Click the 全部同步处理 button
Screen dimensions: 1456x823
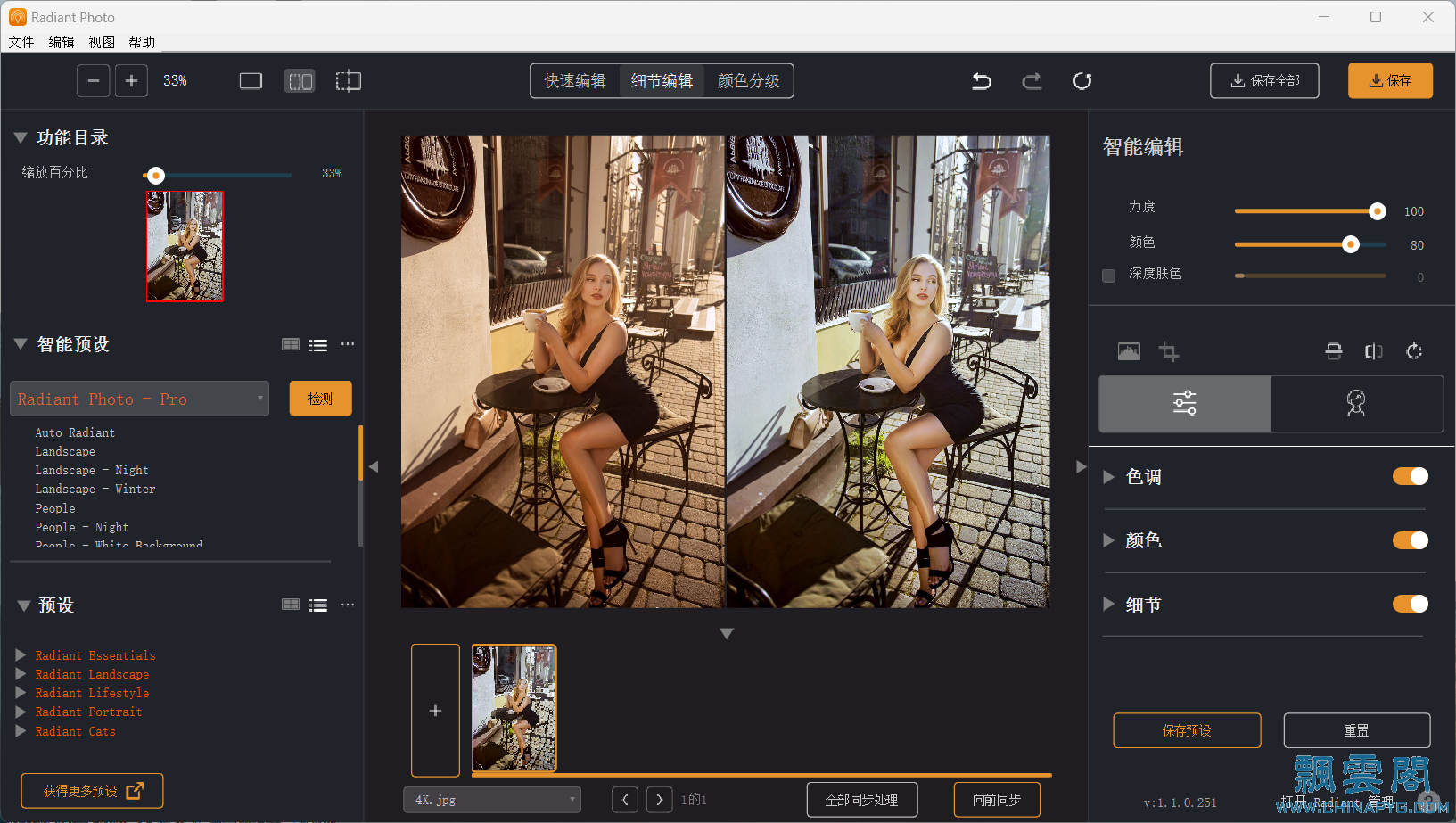861,800
